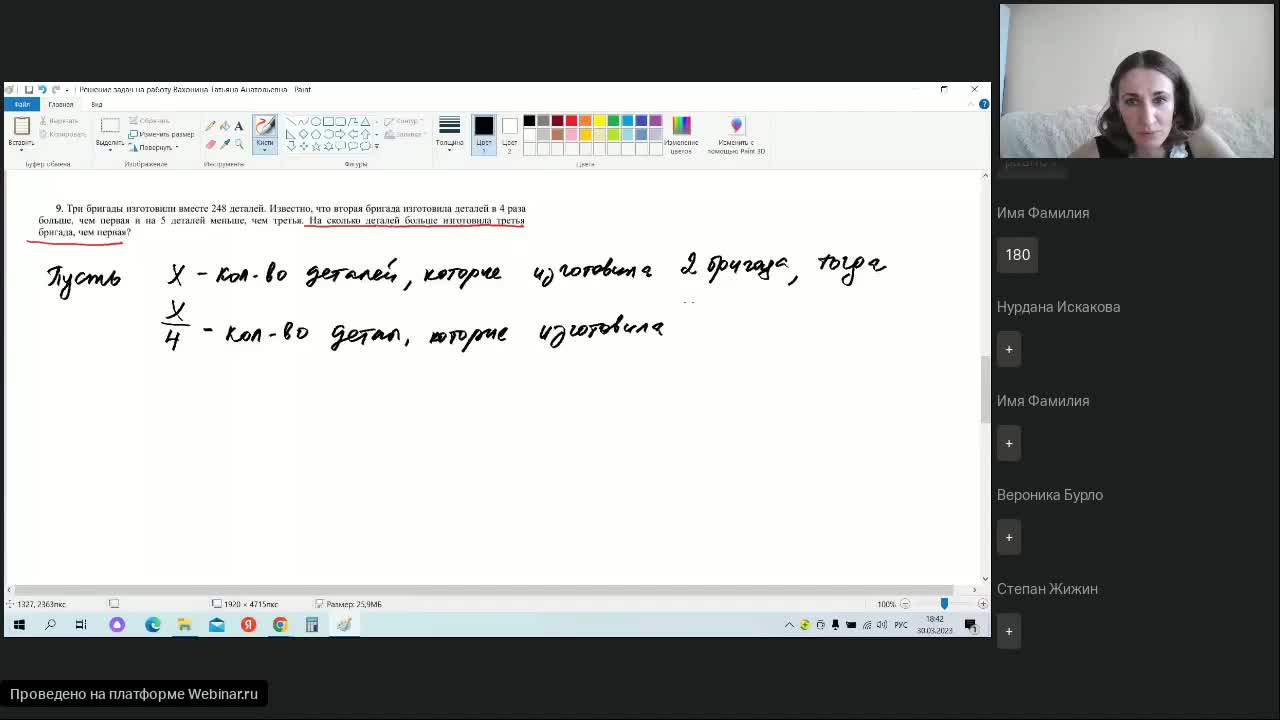Viewport: 1280px width, 720px height.
Task: Open Microsoft Edge from taskbar
Action: tap(152, 625)
